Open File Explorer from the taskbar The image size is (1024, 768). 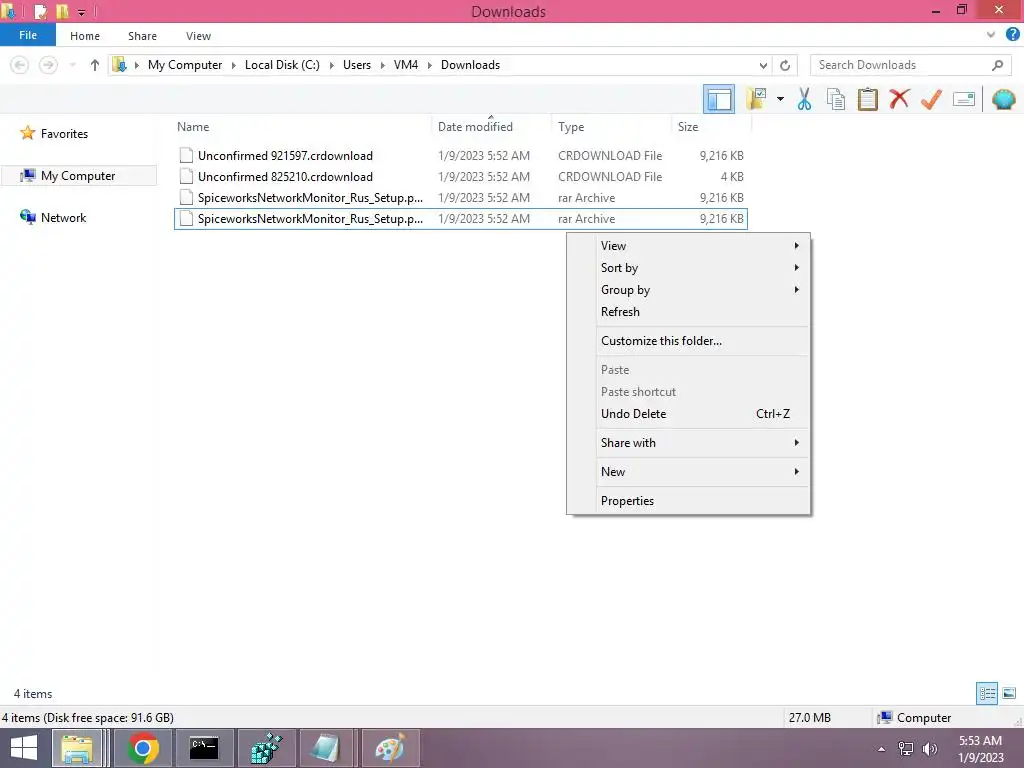point(76,748)
